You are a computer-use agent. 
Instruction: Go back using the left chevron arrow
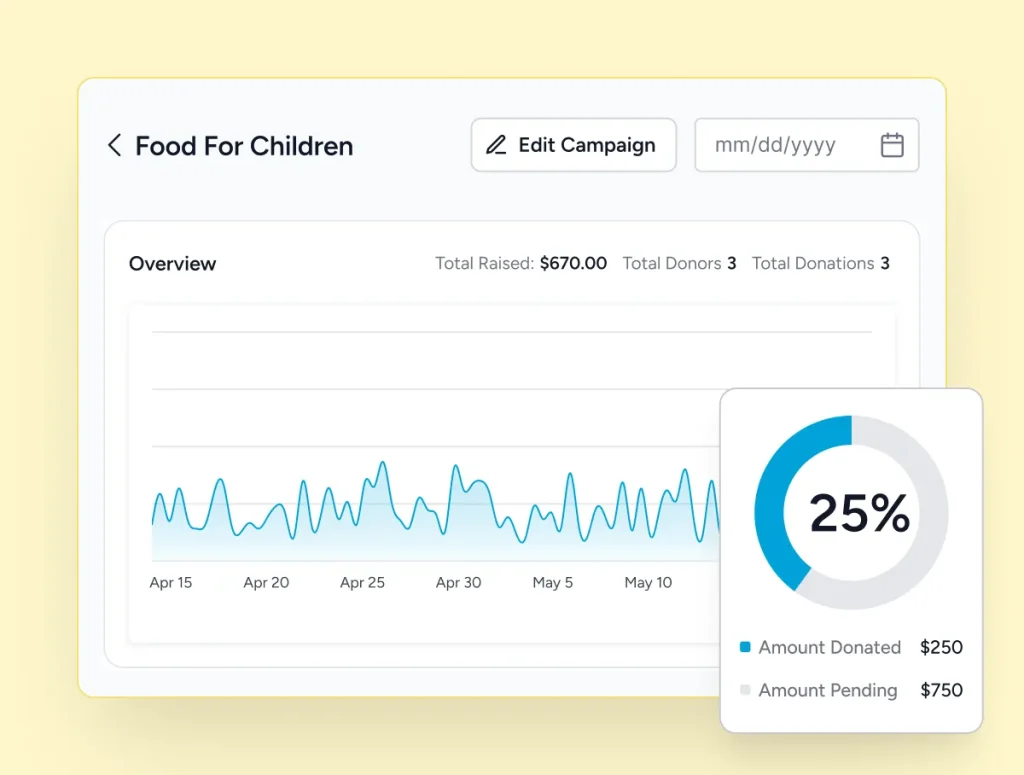[115, 145]
